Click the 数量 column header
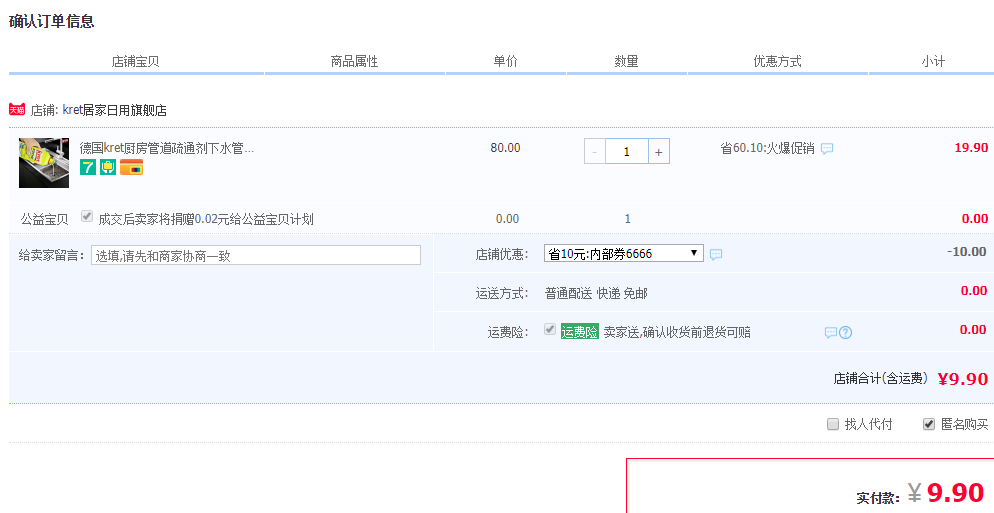The image size is (994, 513). (626, 62)
